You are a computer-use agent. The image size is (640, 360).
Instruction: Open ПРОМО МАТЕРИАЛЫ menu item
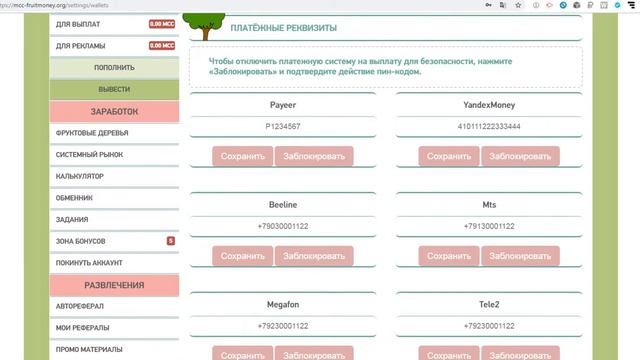(114, 349)
